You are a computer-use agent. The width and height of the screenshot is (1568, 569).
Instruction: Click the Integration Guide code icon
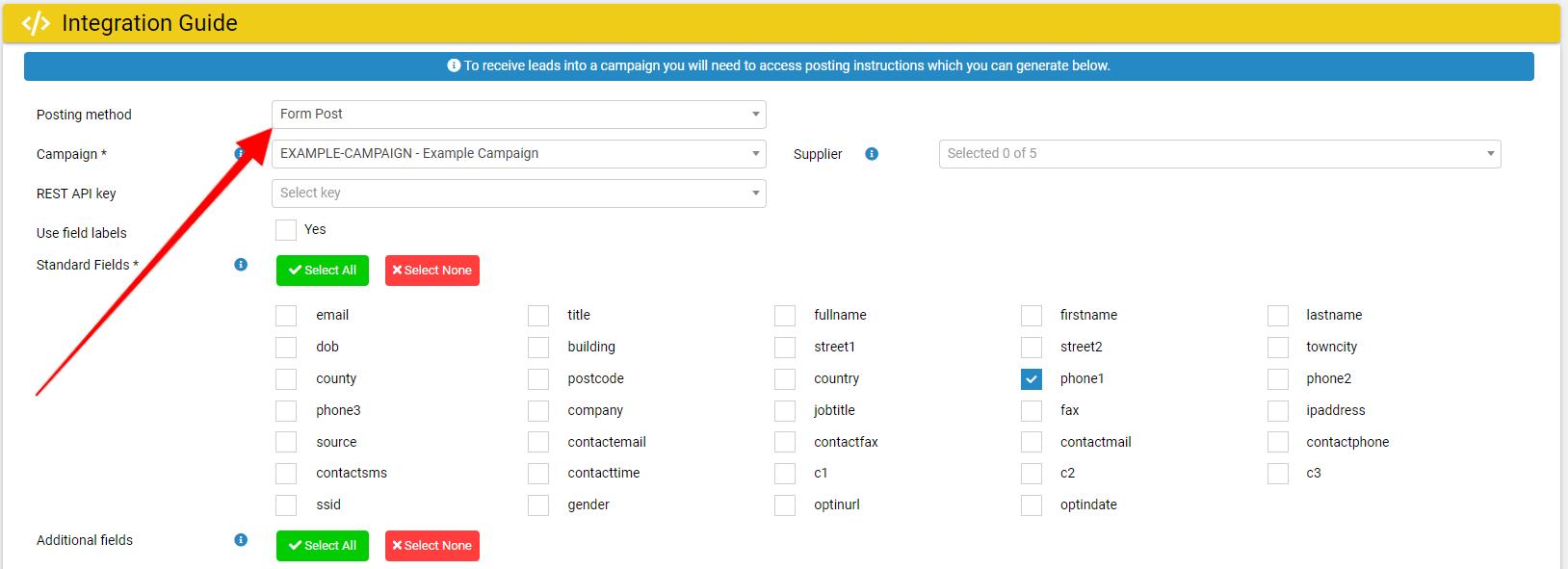pos(36,23)
